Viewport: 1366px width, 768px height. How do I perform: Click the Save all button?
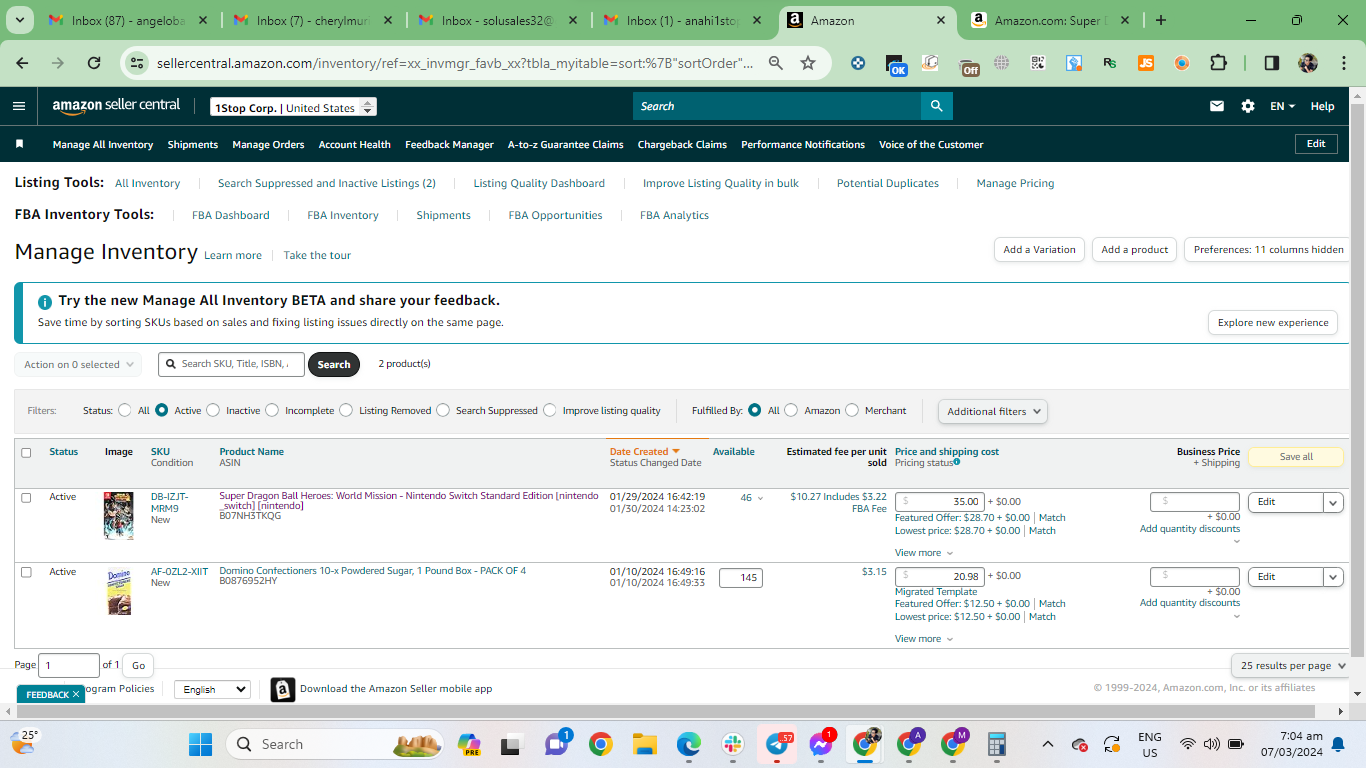[1296, 457]
